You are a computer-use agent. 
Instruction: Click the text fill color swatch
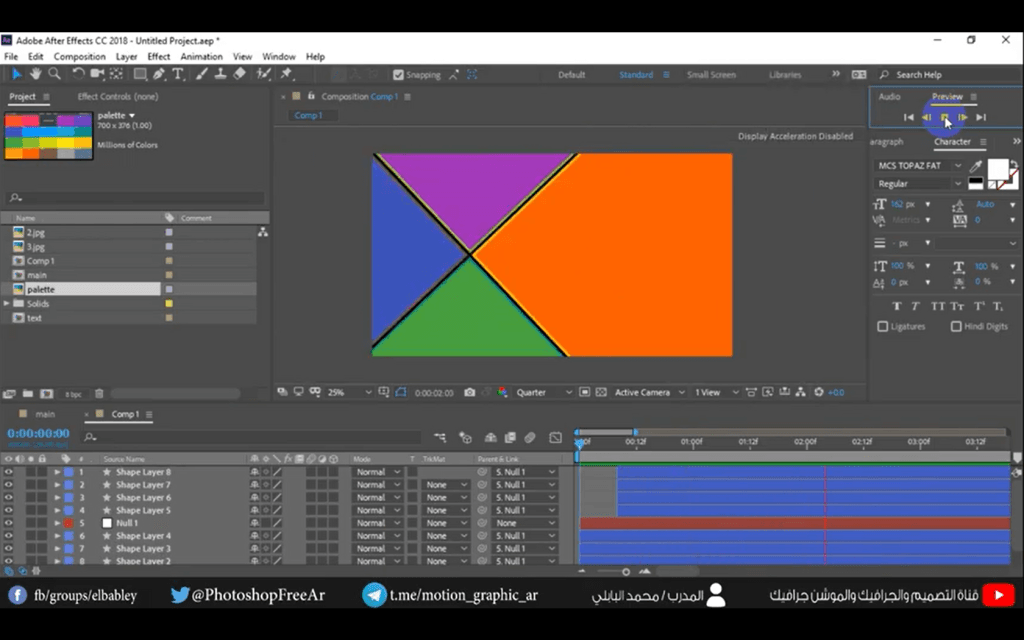coord(997,169)
